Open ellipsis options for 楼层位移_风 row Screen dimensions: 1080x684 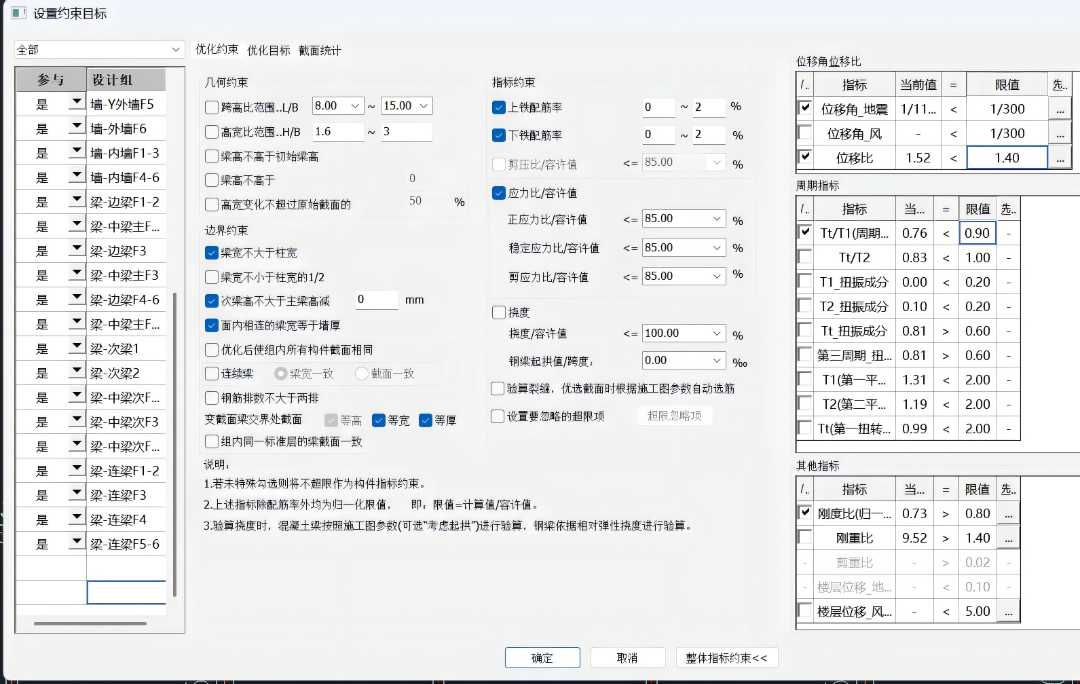click(x=1008, y=611)
